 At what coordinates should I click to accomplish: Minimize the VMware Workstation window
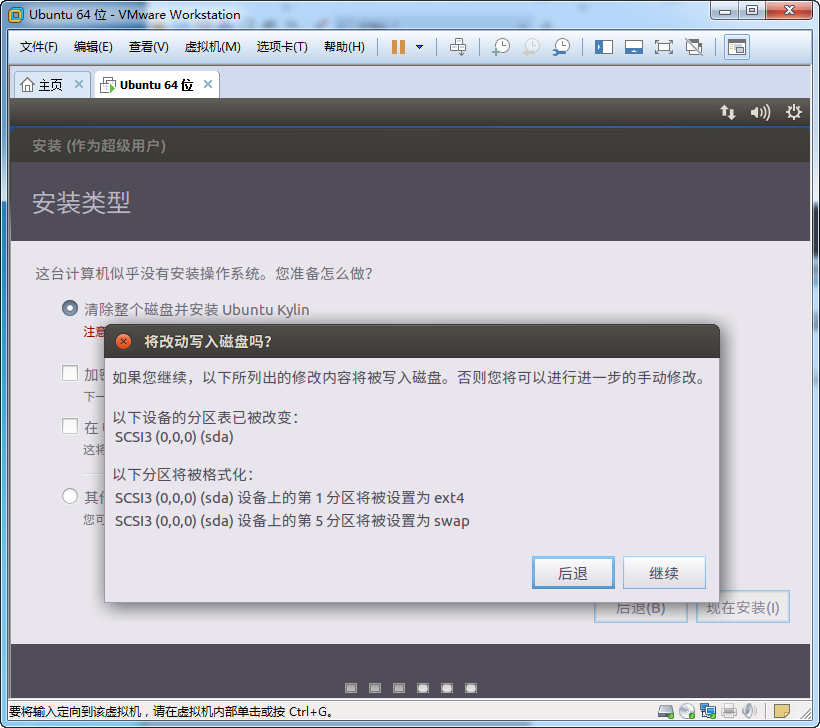coord(725,11)
